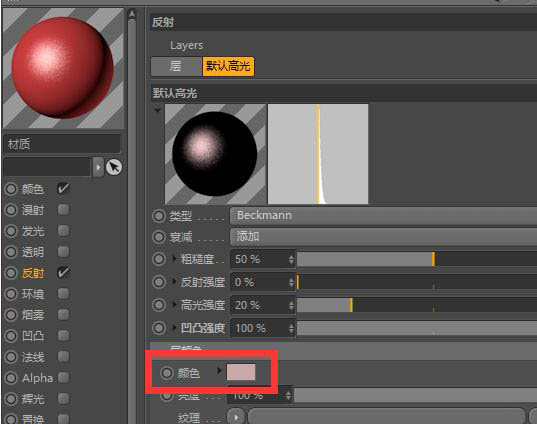537x424 pixels.
Task: Select the 默认高光 layer tab
Action: coord(228,66)
